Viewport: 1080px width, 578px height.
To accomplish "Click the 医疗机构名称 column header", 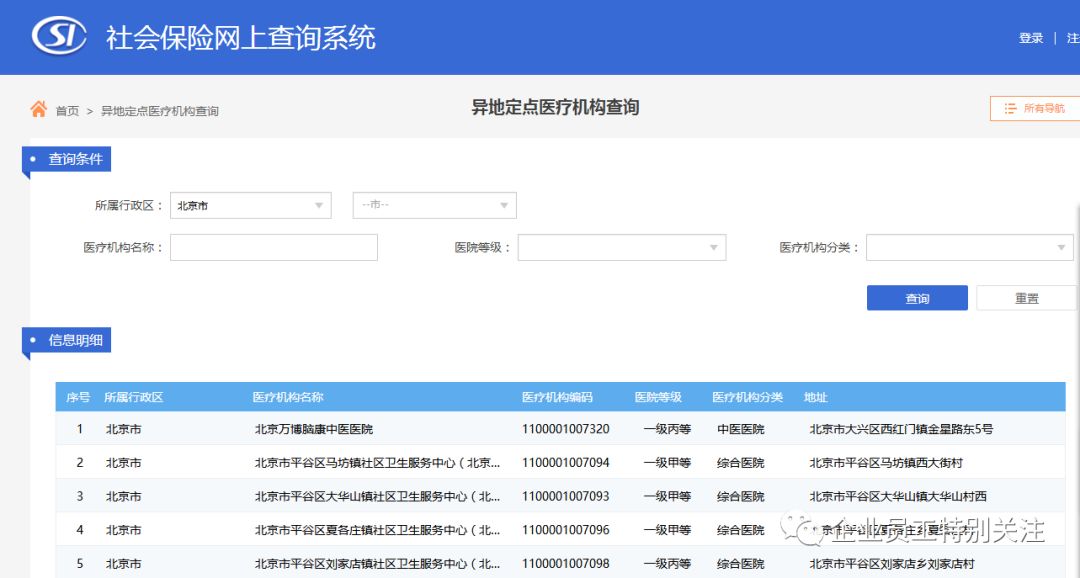I will point(288,398).
